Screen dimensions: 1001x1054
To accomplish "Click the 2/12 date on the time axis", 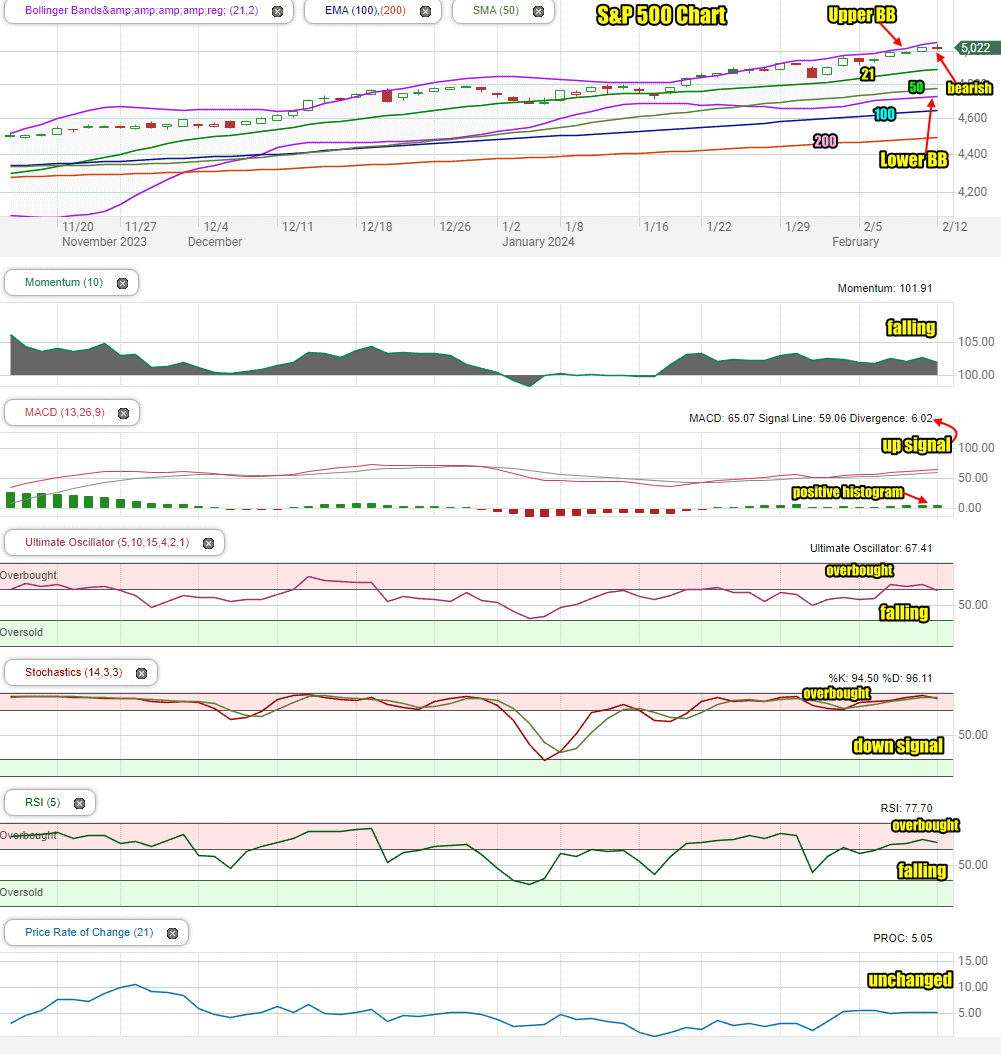I will [955, 227].
